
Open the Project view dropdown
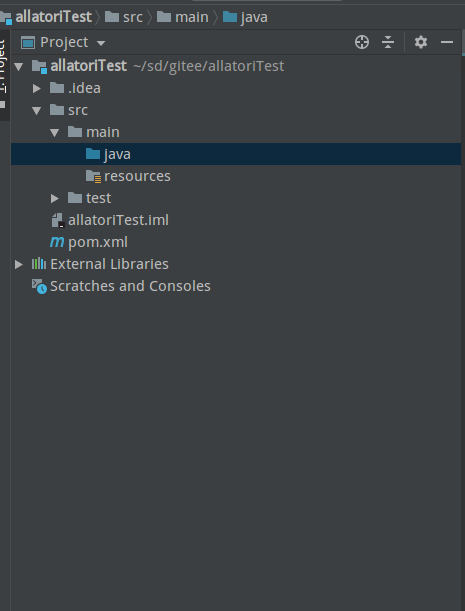pos(101,43)
